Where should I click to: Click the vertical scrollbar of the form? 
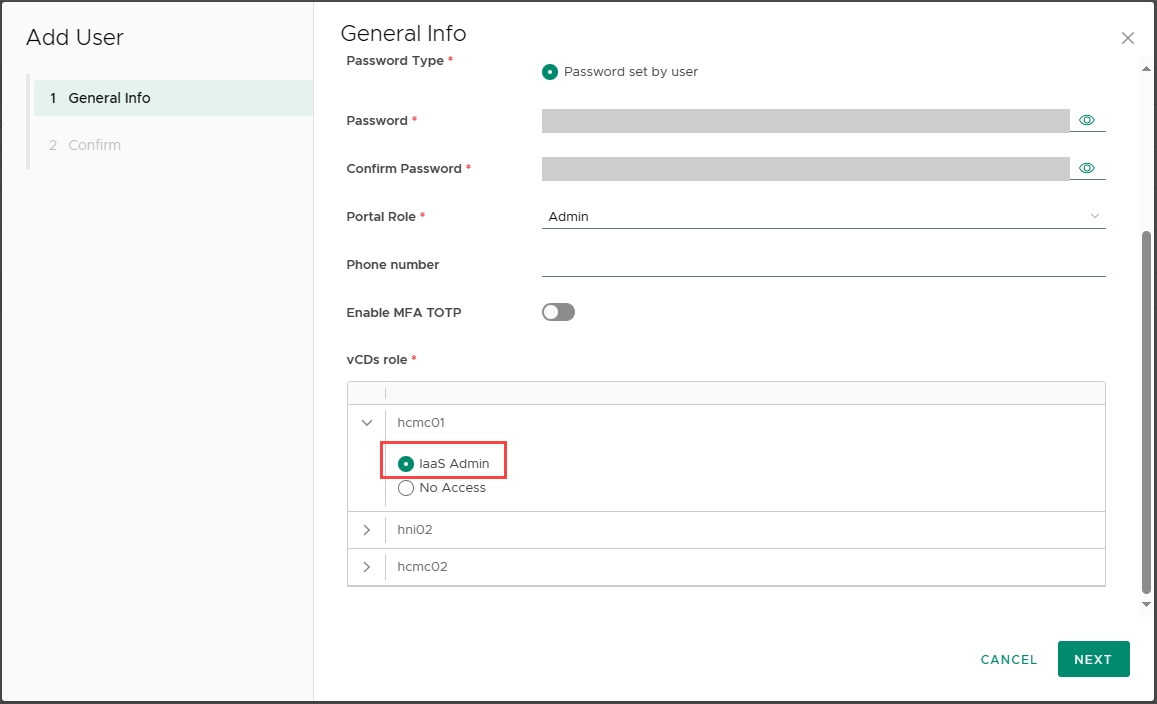coord(1146,410)
